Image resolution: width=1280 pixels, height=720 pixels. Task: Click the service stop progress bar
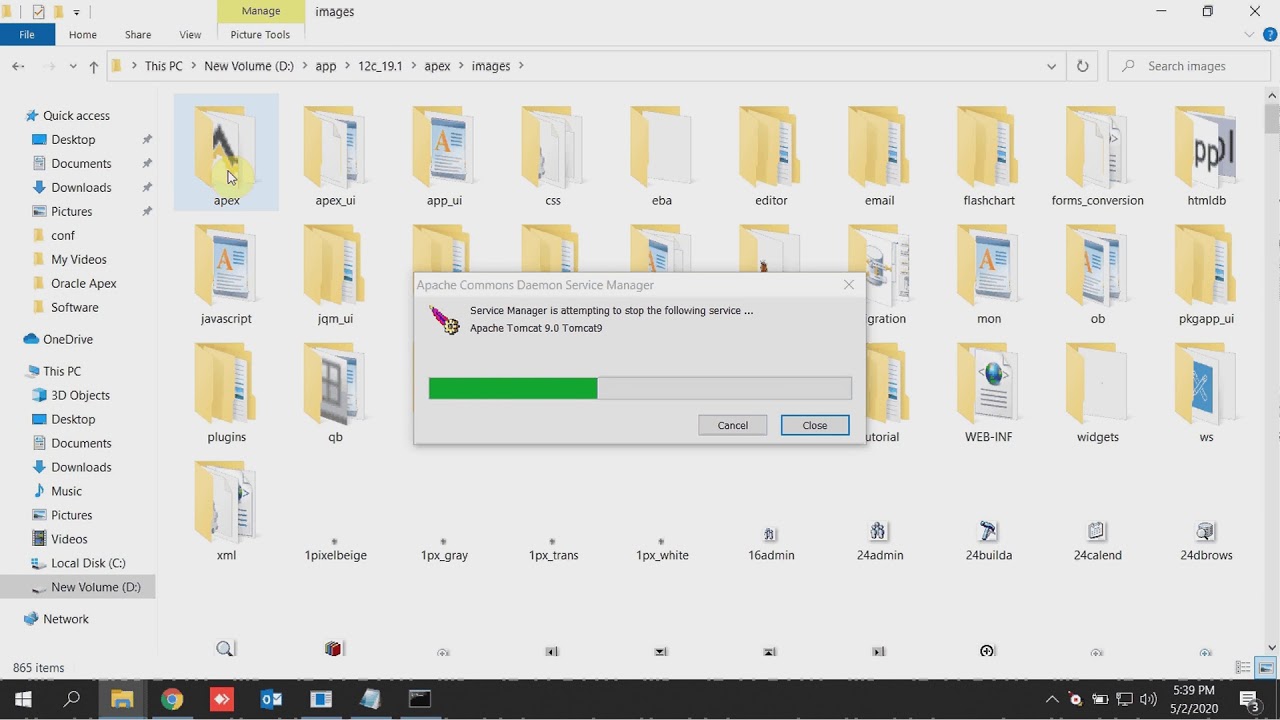click(x=640, y=388)
